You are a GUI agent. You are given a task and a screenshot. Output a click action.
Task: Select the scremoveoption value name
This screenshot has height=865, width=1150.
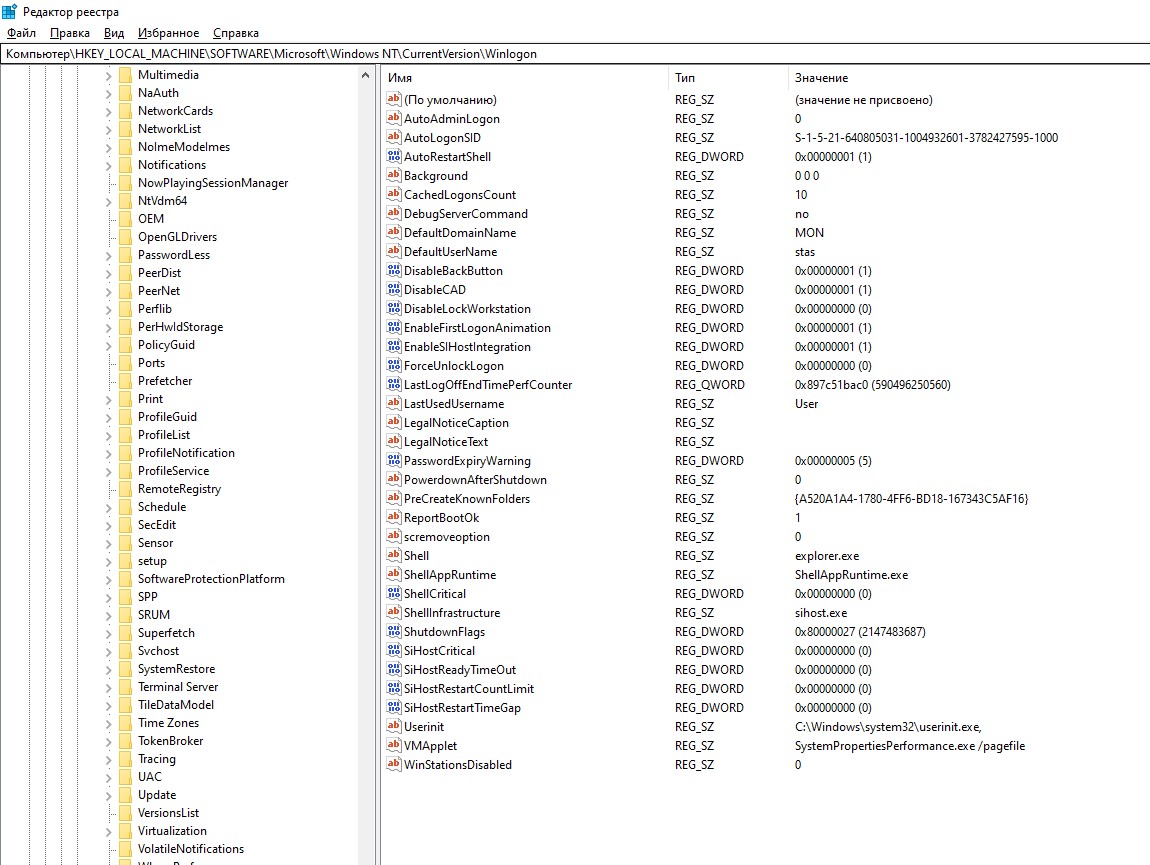pos(447,537)
